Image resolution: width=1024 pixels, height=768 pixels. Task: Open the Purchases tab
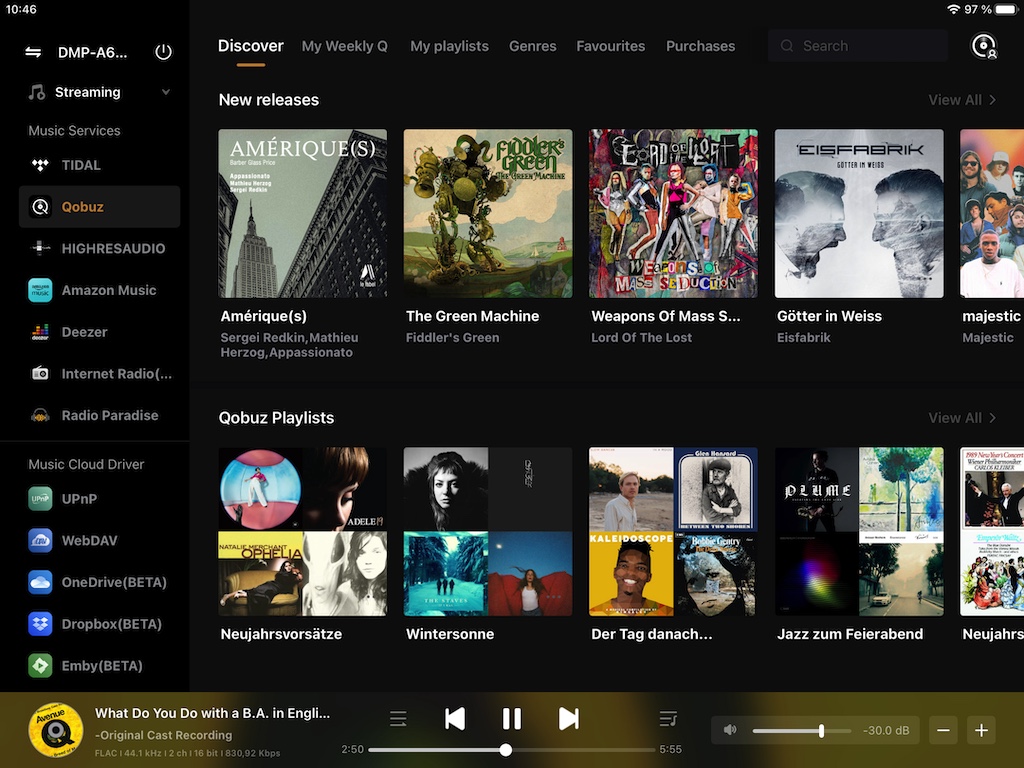click(701, 46)
